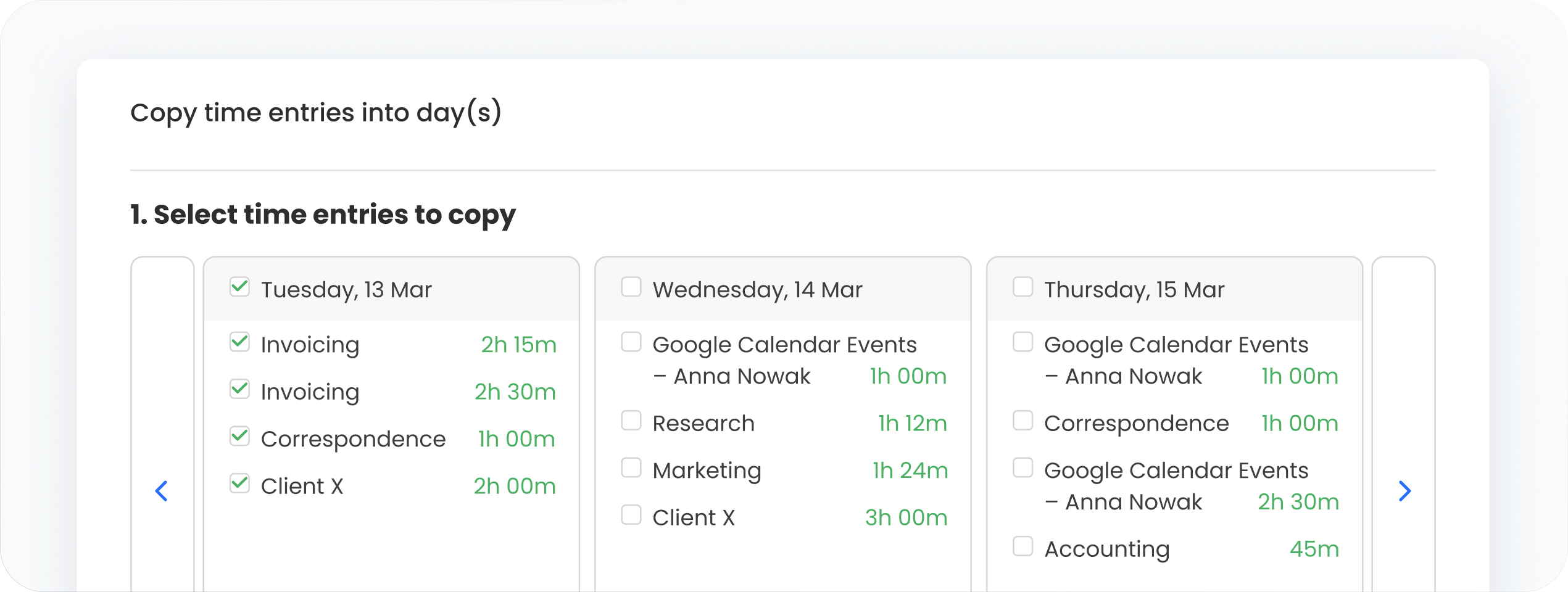Click the '1h 12m' duration value
The width and height of the screenshot is (1568, 592).
[913, 424]
